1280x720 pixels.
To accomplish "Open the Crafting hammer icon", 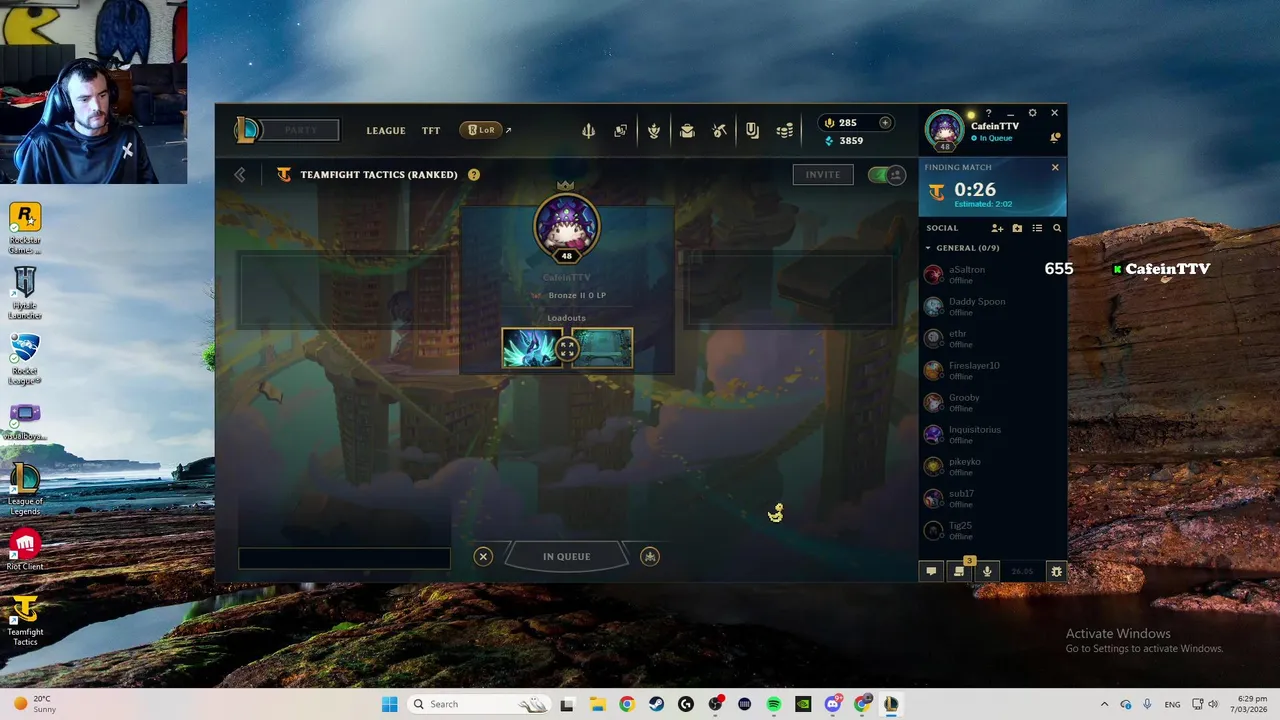I will [x=719, y=131].
